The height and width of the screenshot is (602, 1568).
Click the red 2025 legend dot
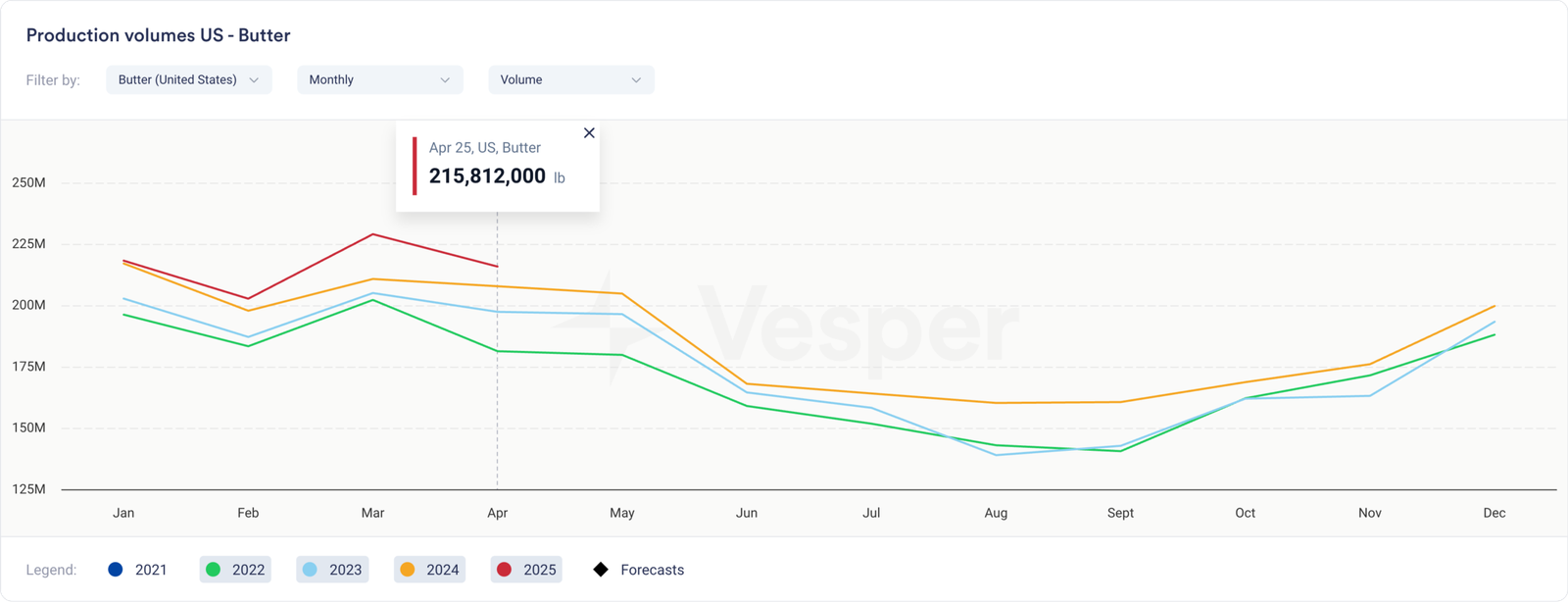[505, 570]
